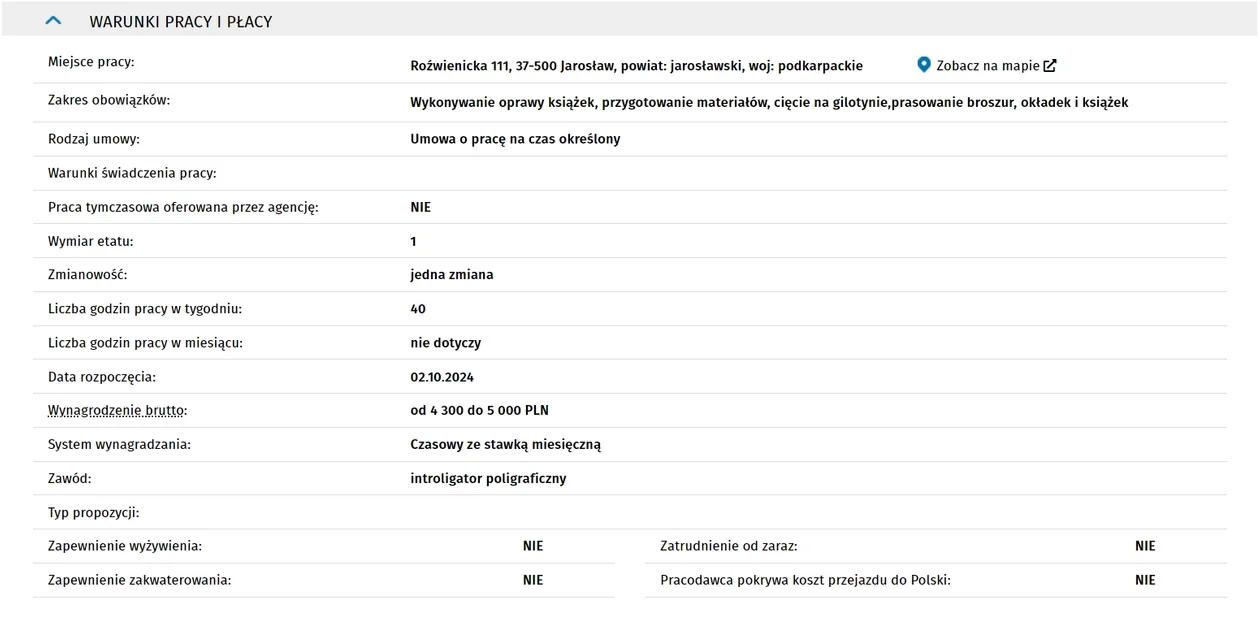Viewport: 1260px width, 617px height.
Task: Click the Liczba godzin pracy w miesiącu label
Action: pyautogui.click(x=146, y=343)
